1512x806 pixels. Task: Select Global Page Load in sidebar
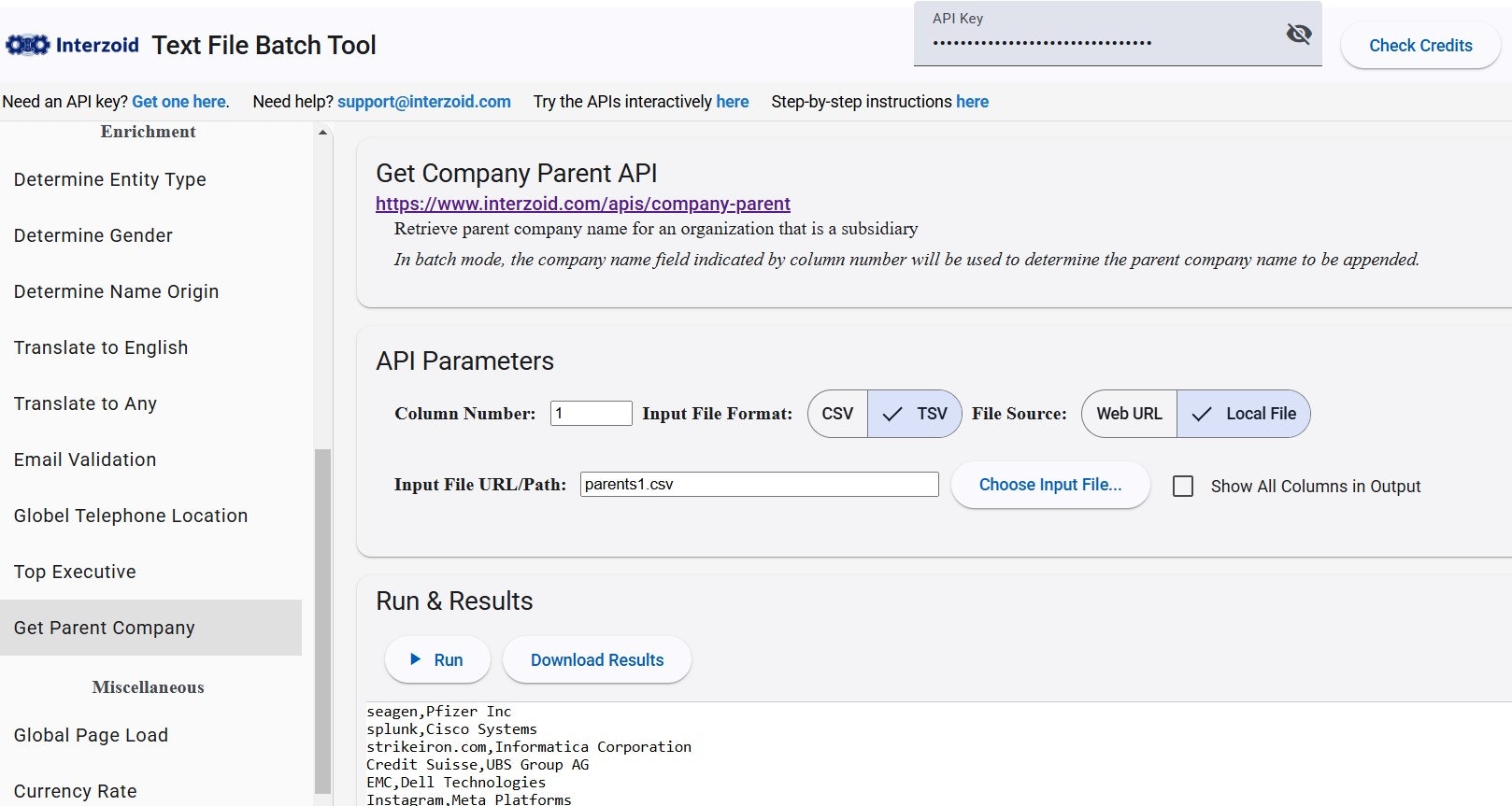pyautogui.click(x=150, y=735)
